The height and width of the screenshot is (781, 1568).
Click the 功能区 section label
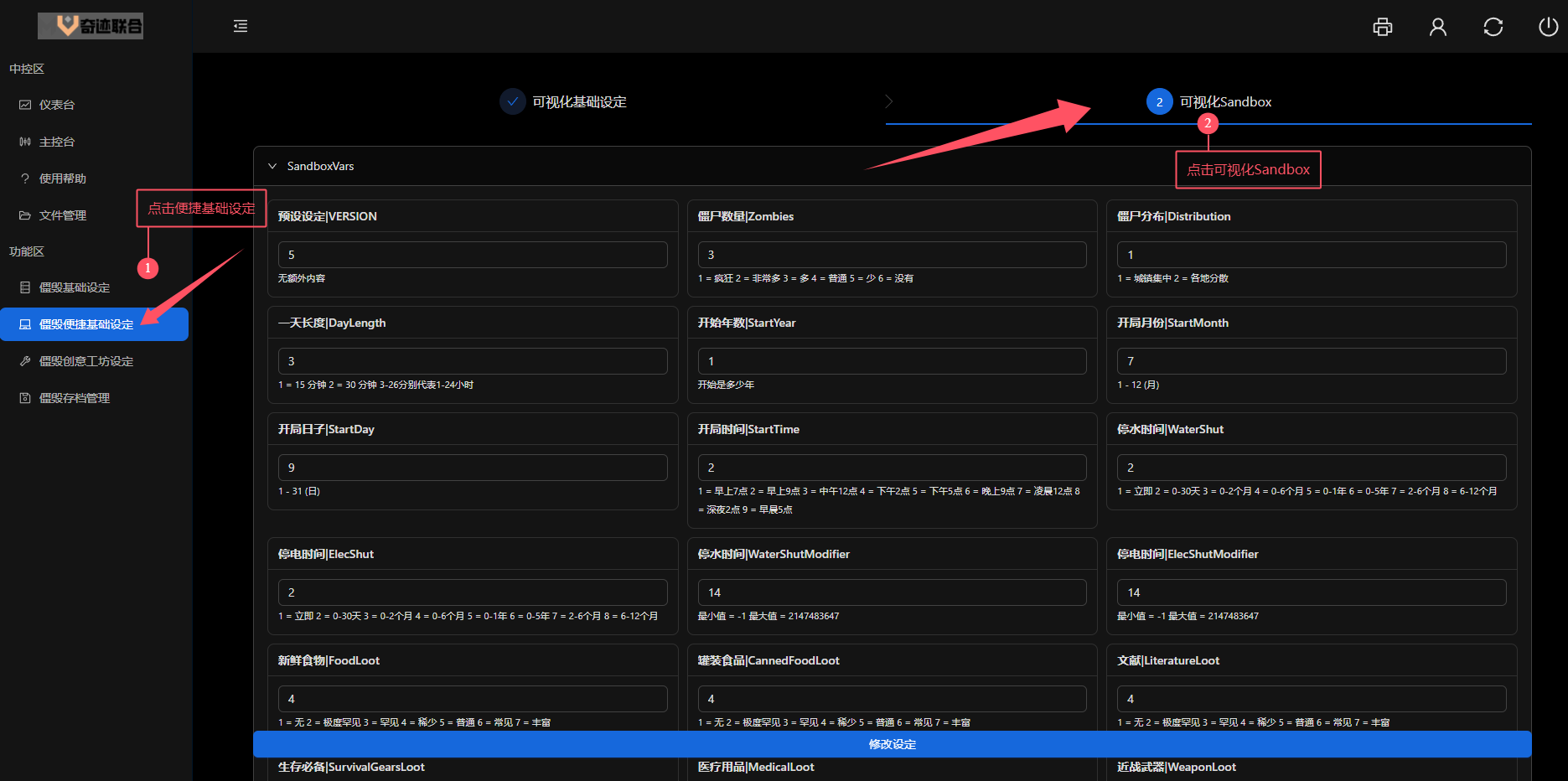coord(27,251)
